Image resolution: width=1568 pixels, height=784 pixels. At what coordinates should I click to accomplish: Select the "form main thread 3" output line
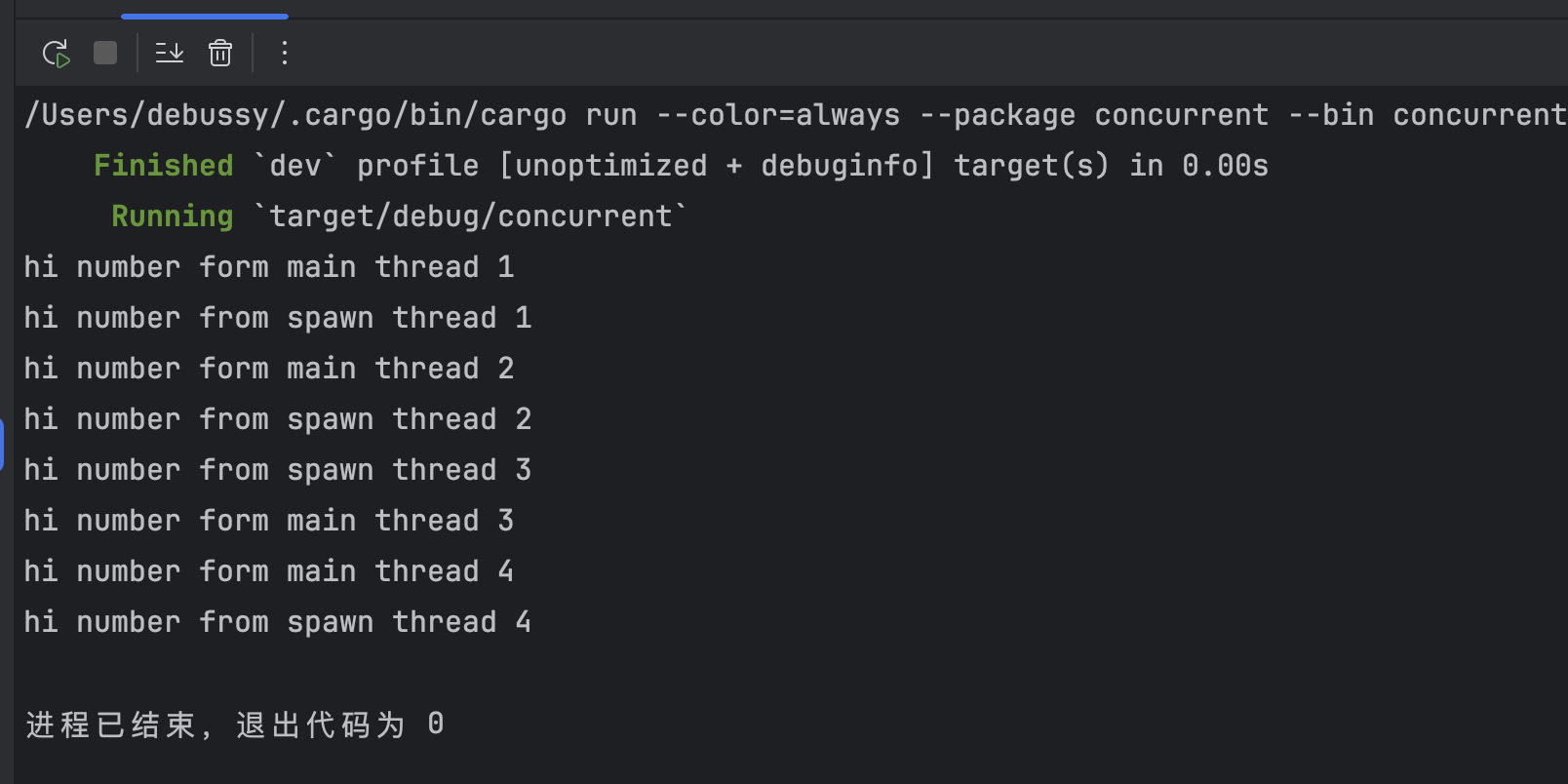pyautogui.click(x=268, y=521)
